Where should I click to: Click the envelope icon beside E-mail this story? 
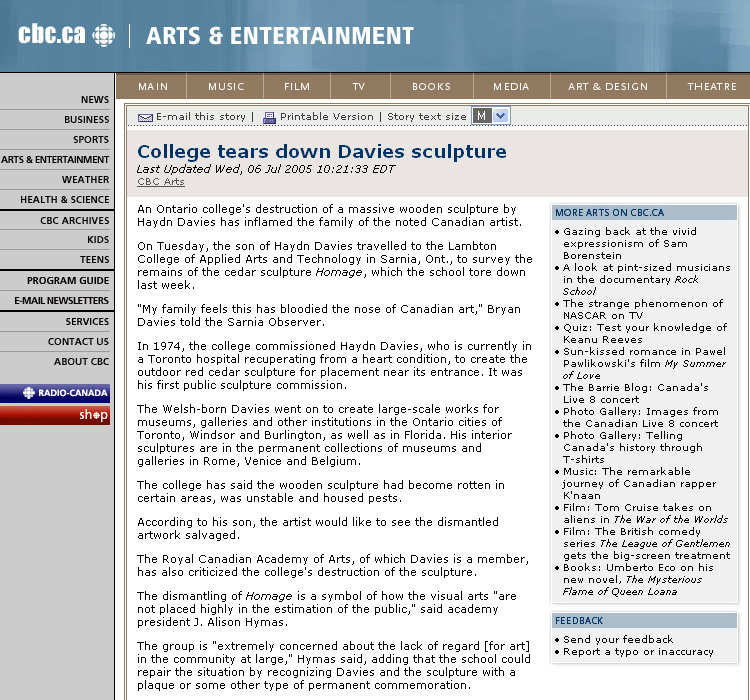(145, 117)
